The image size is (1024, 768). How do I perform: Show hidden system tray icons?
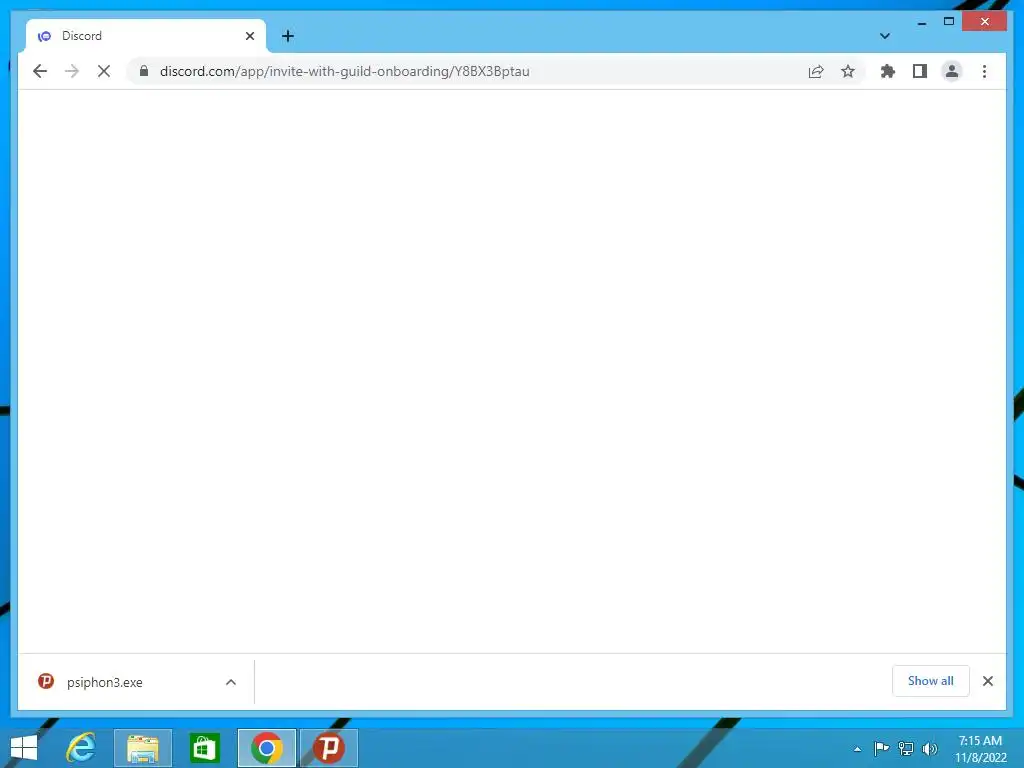[857, 749]
